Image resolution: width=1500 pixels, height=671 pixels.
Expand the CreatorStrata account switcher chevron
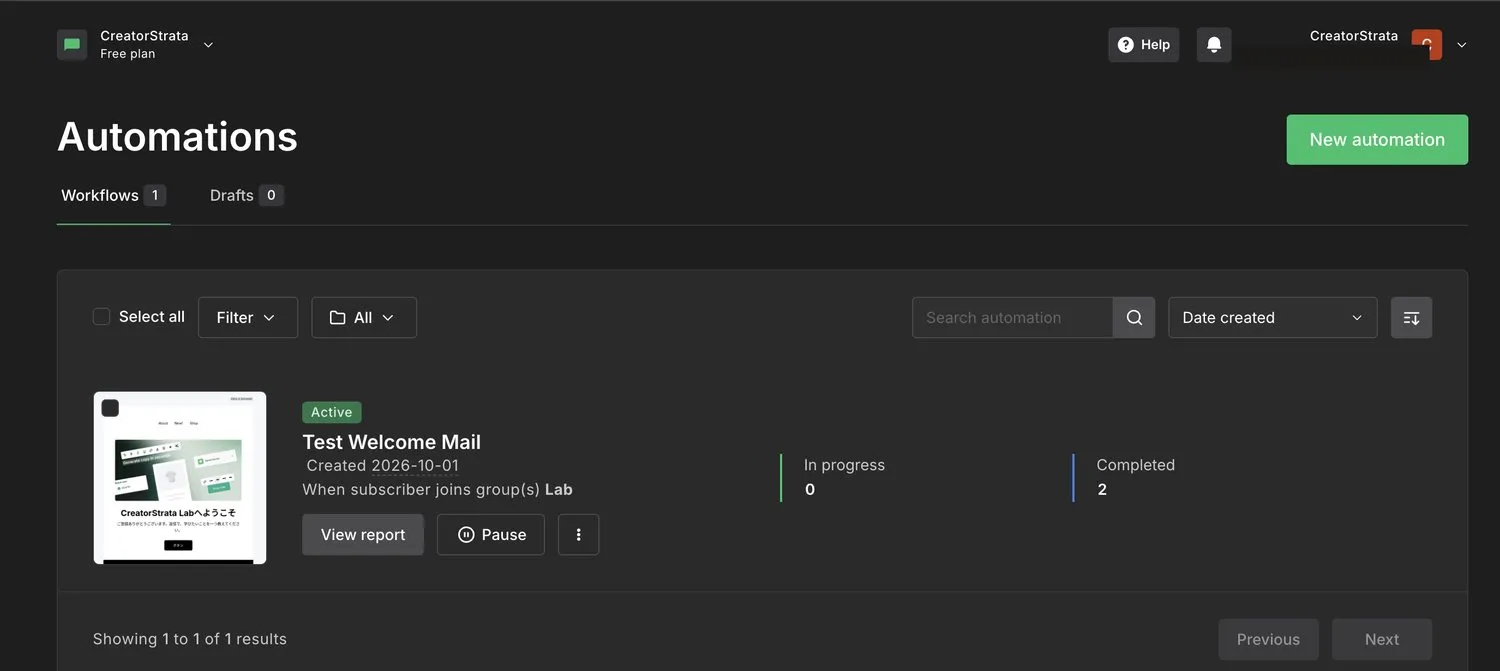coord(208,45)
